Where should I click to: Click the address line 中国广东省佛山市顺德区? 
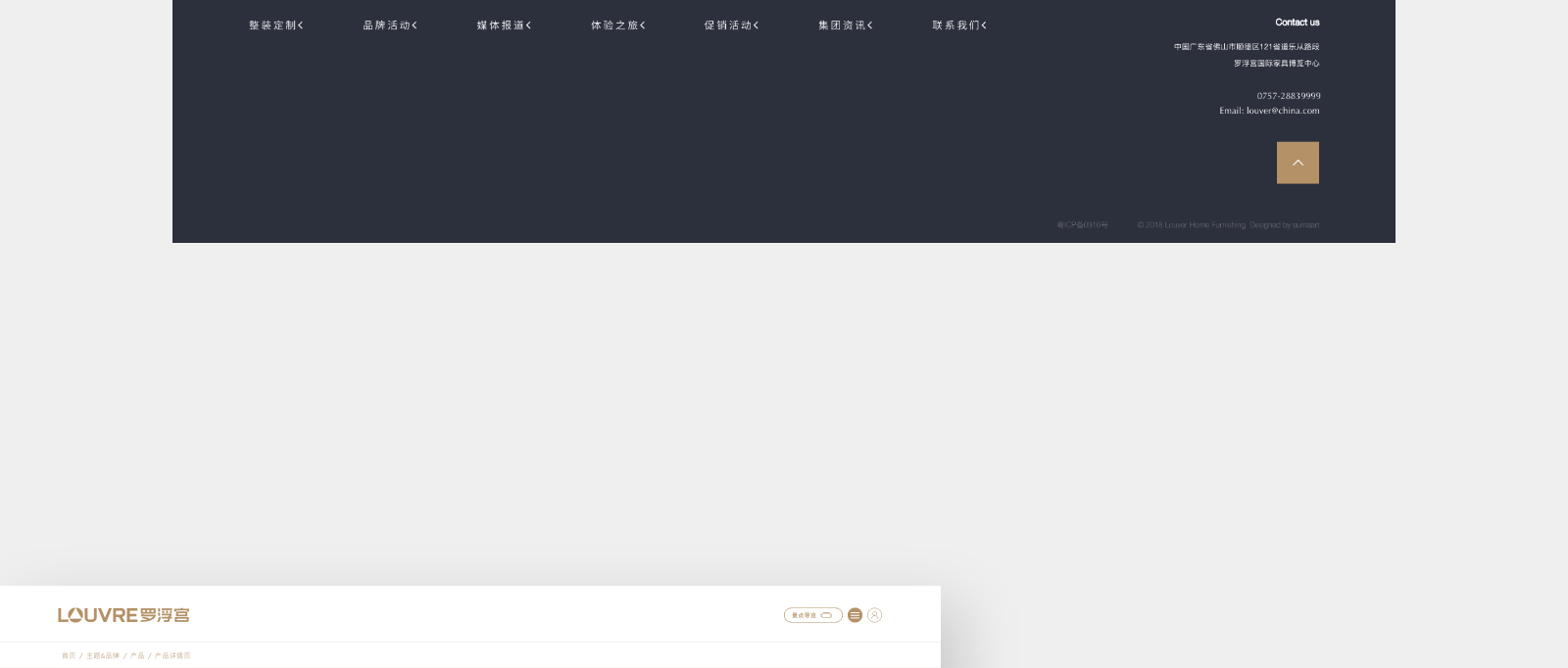click(x=1247, y=47)
